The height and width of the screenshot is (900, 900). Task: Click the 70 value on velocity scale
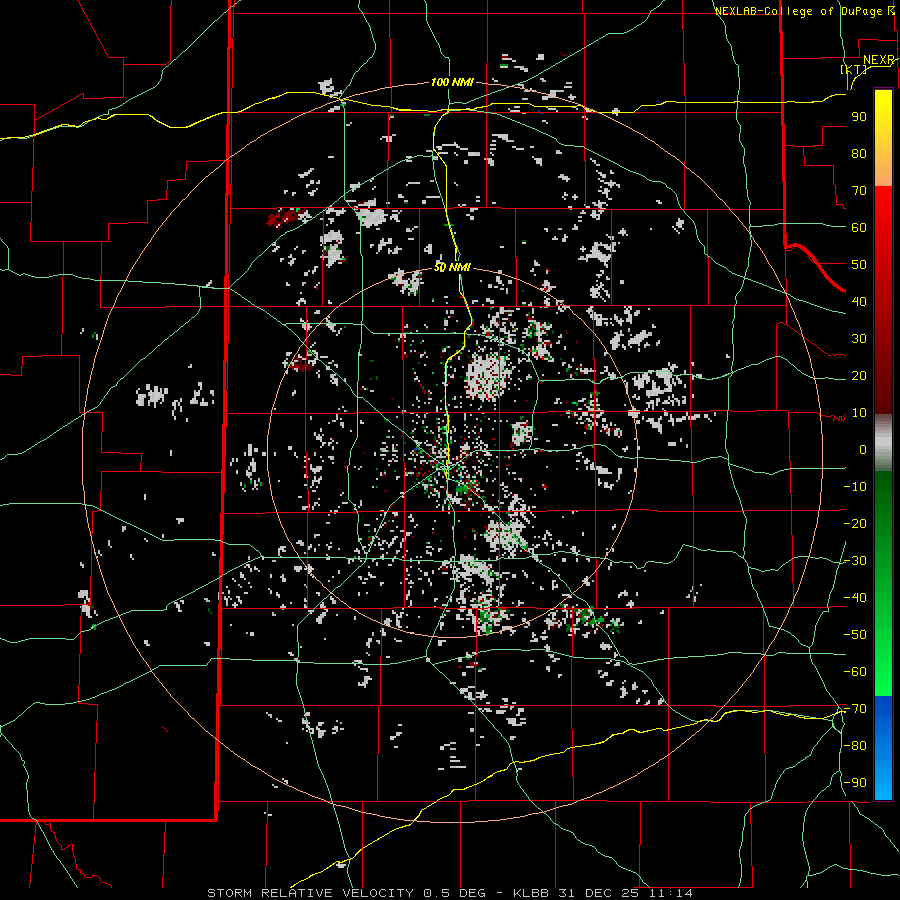click(x=859, y=191)
